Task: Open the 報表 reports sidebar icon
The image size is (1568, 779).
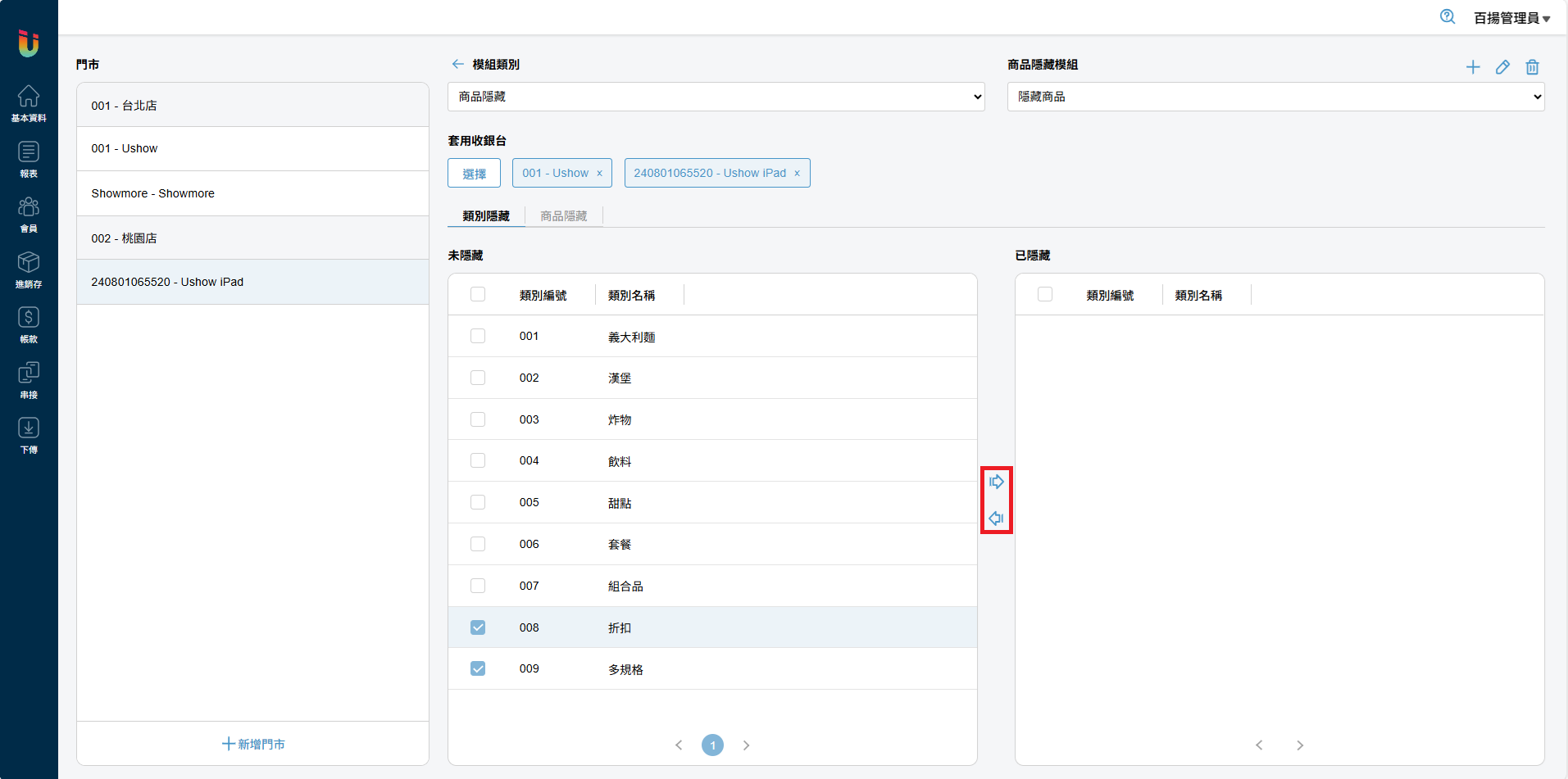Action: (x=29, y=158)
